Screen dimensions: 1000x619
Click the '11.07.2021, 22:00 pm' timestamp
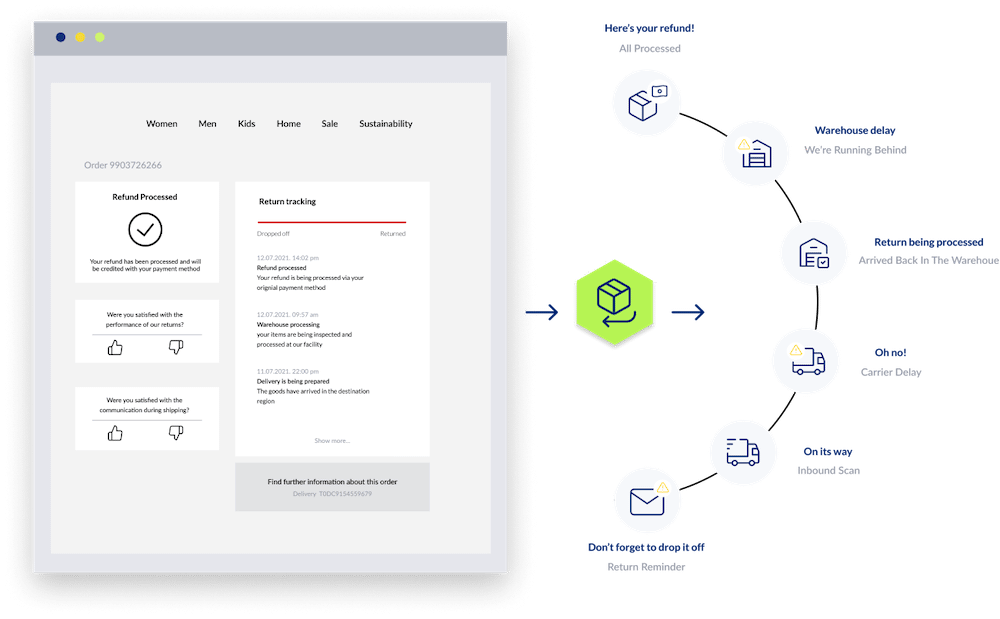(x=288, y=371)
